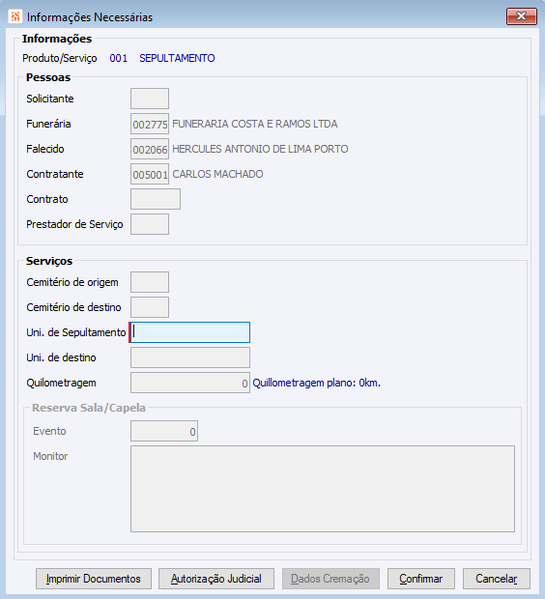Click the application icon in title bar
The height and width of the screenshot is (599, 545).
pyautogui.click(x=15, y=17)
